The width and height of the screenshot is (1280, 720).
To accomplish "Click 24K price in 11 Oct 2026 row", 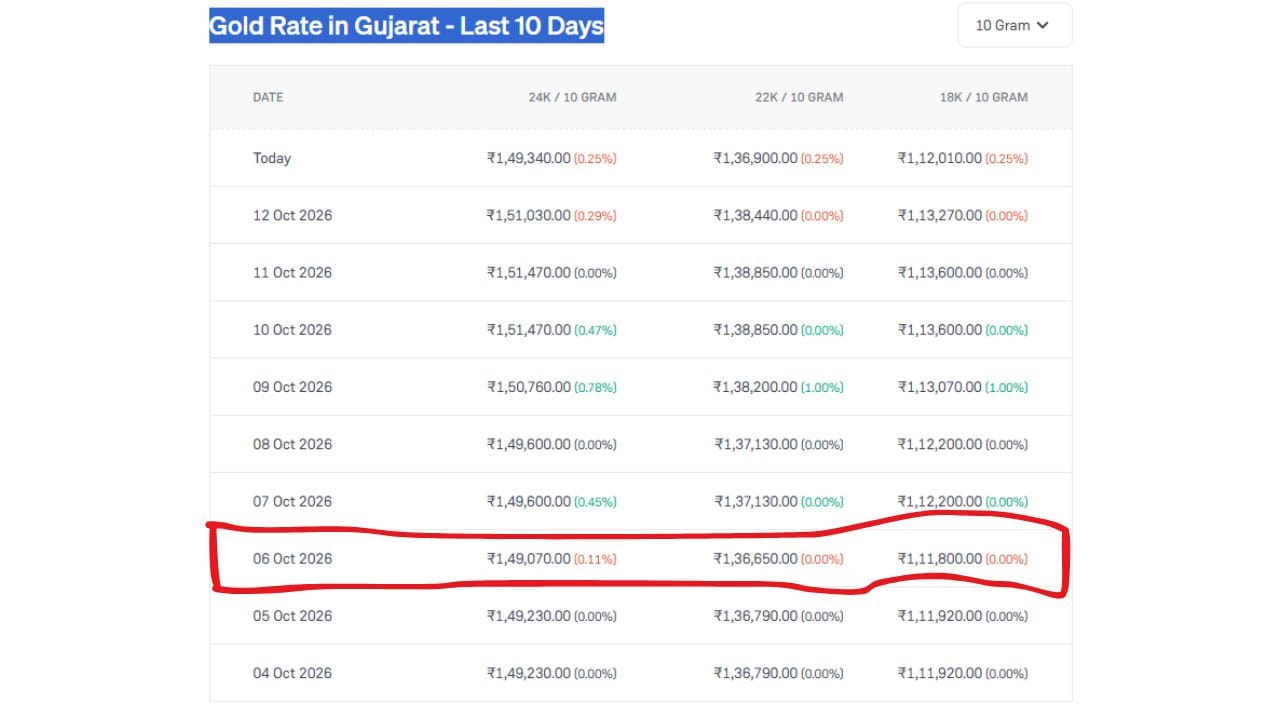I will pyautogui.click(x=529, y=272).
